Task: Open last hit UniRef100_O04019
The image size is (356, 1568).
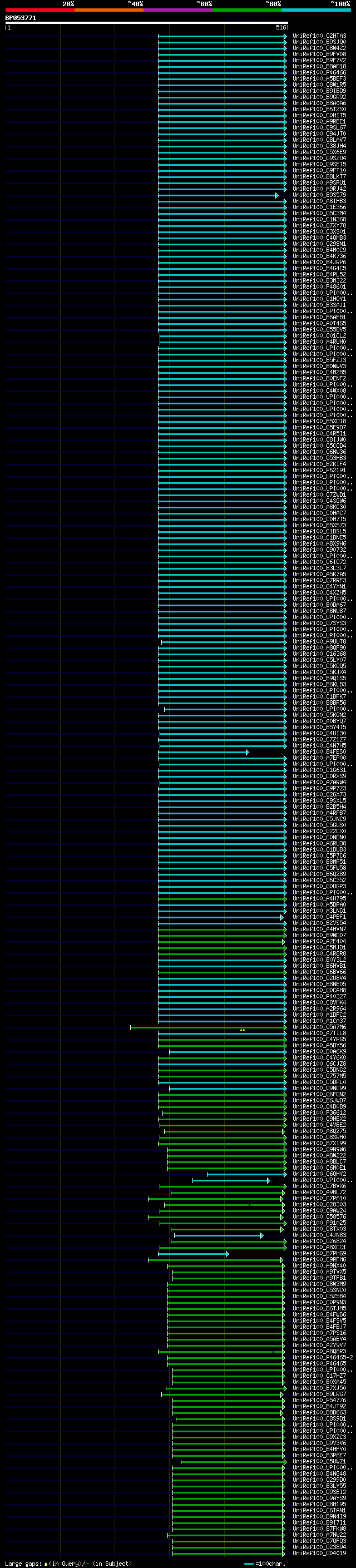Action: pyautogui.click(x=319, y=1554)
